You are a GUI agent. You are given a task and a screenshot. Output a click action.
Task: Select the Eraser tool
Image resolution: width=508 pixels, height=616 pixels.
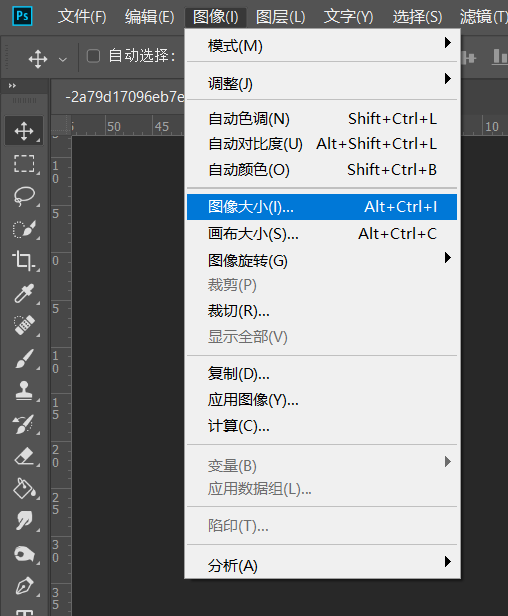(24, 456)
